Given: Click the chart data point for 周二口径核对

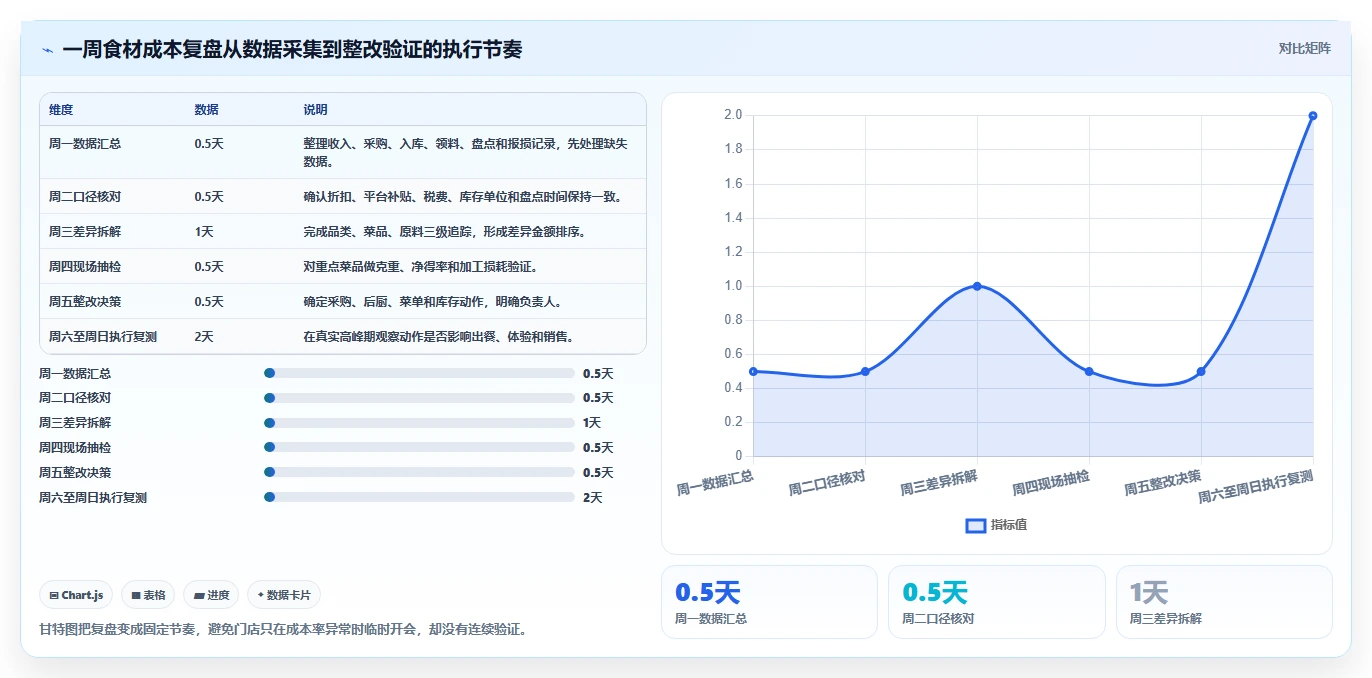Looking at the screenshot, I should pyautogui.click(x=865, y=371).
